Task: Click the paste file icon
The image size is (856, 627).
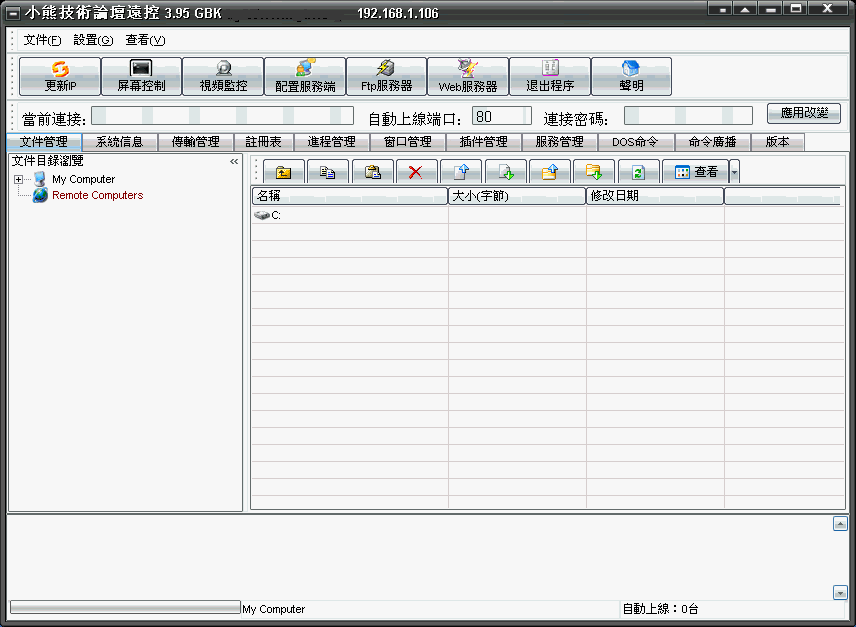Action: coord(372,172)
